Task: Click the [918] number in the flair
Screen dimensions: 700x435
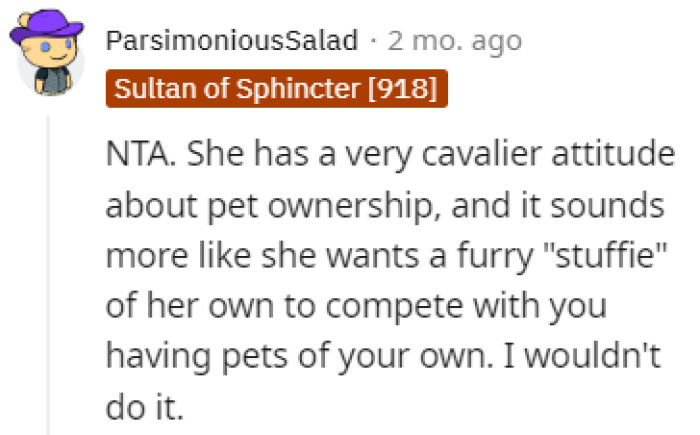Action: (403, 87)
